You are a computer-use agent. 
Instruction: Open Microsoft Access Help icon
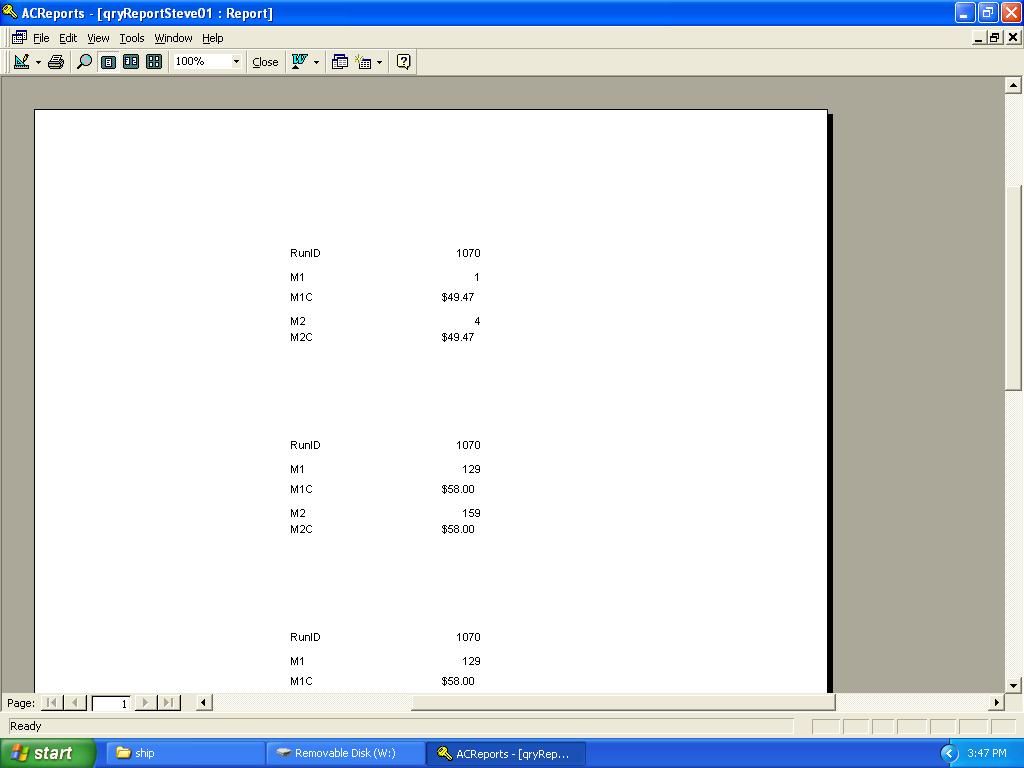[x=404, y=61]
